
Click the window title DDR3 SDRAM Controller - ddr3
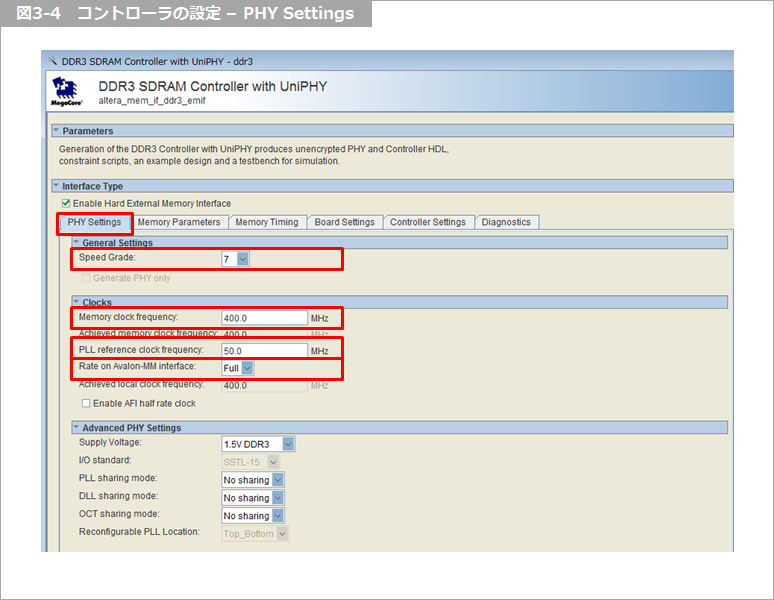click(157, 62)
